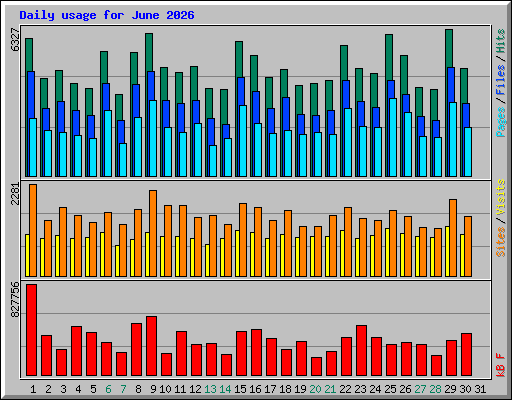The image size is (512, 400).
Task: Click day label 10 on the axis
Action: pyautogui.click(x=165, y=389)
